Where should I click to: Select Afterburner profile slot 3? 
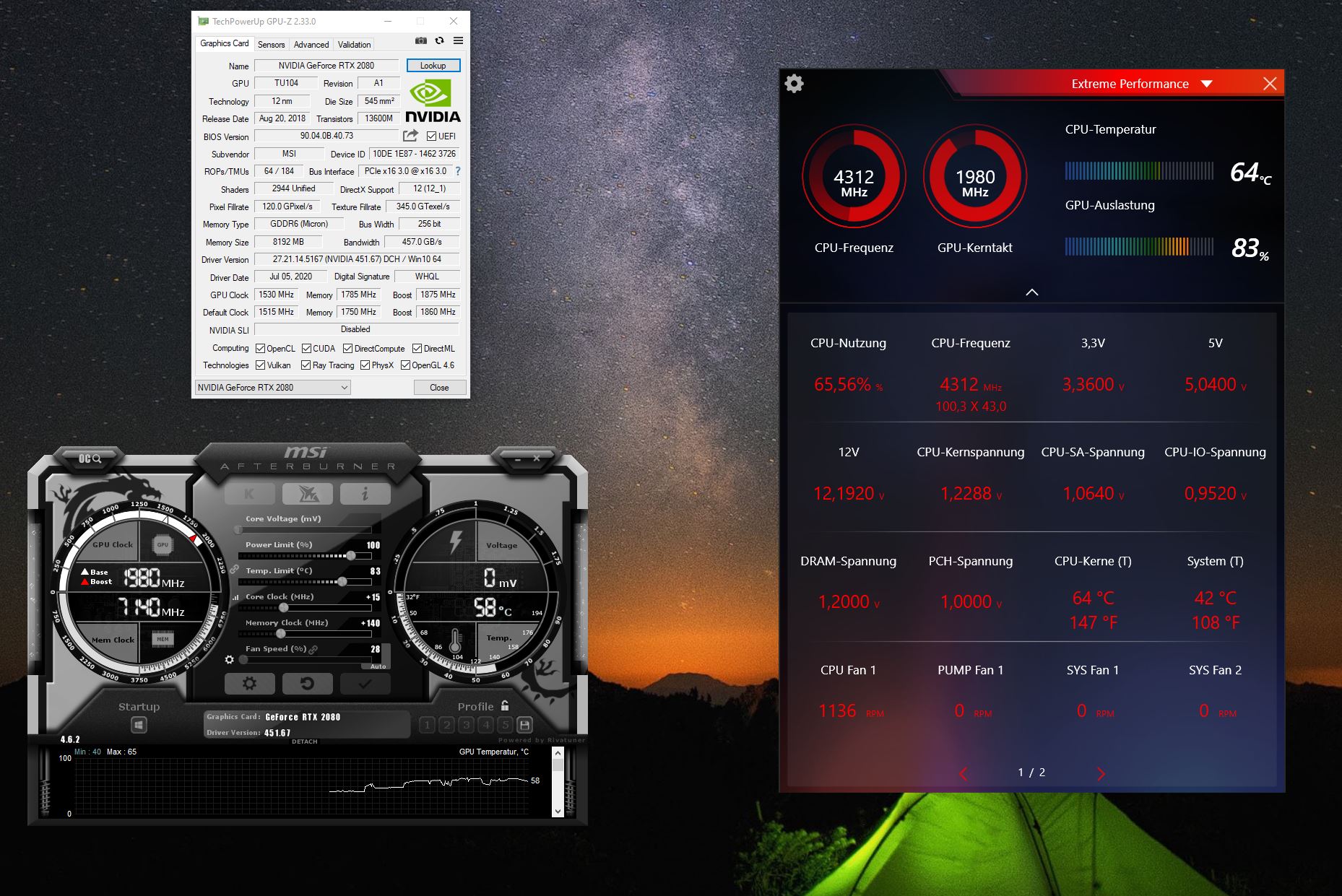(466, 724)
